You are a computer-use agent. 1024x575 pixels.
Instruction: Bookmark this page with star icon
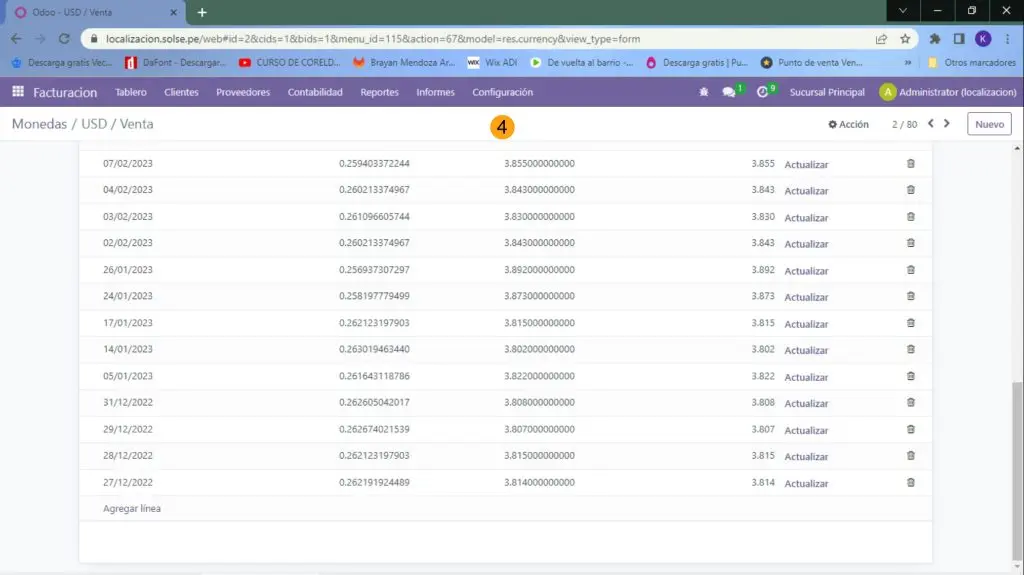(905, 39)
